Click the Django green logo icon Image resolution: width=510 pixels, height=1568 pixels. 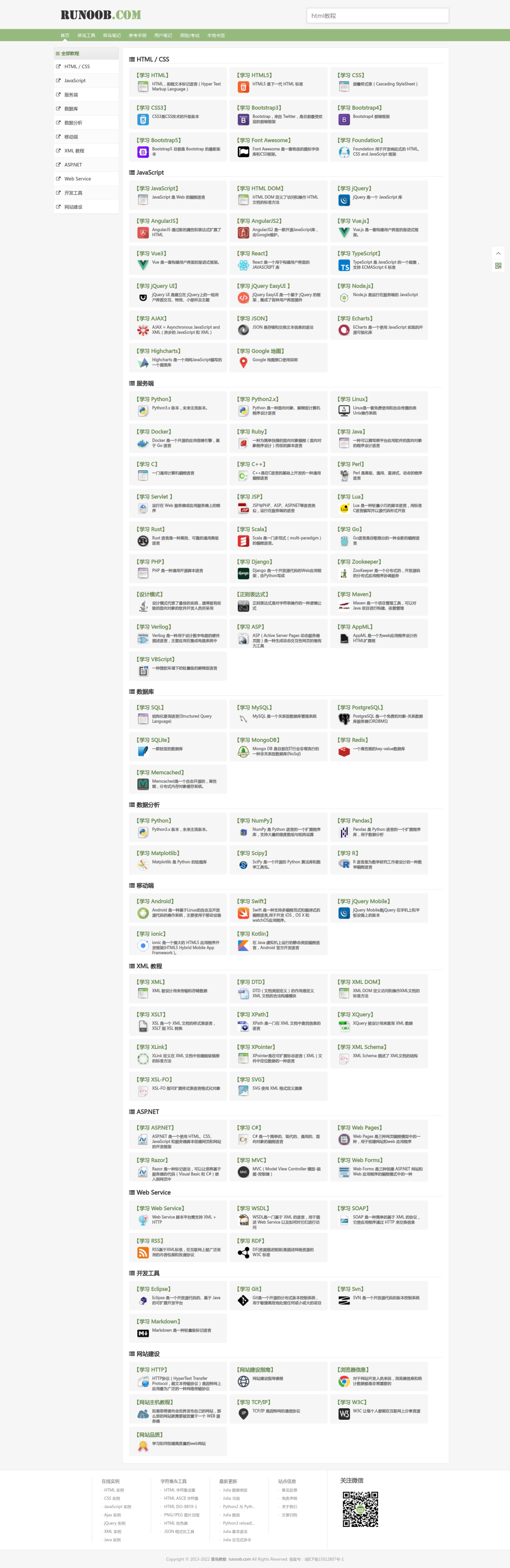[x=243, y=574]
